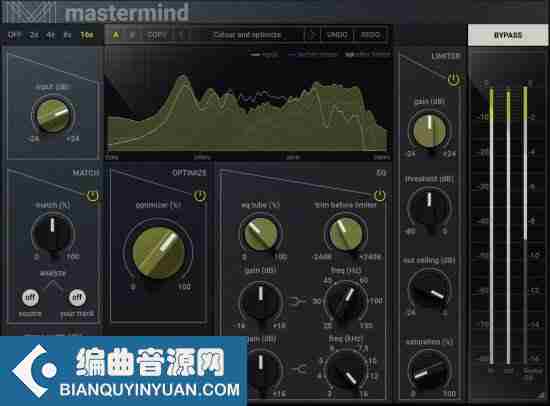Click the mastermind logo icon

pyautogui.click(x=29, y=12)
